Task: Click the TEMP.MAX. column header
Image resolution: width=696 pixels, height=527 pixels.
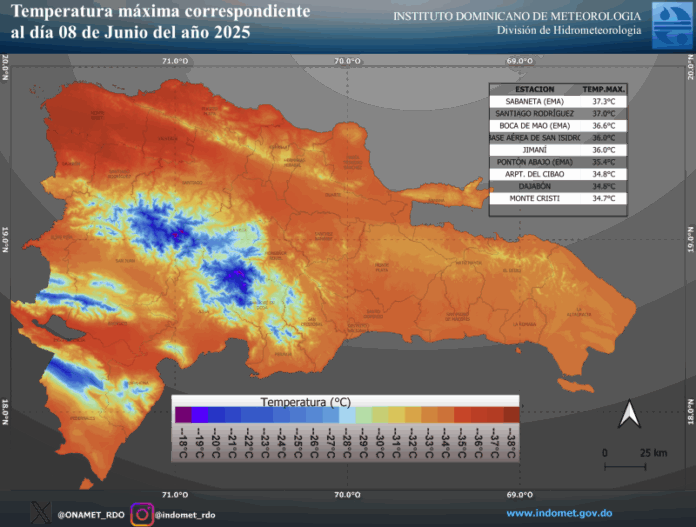Action: [x=603, y=89]
